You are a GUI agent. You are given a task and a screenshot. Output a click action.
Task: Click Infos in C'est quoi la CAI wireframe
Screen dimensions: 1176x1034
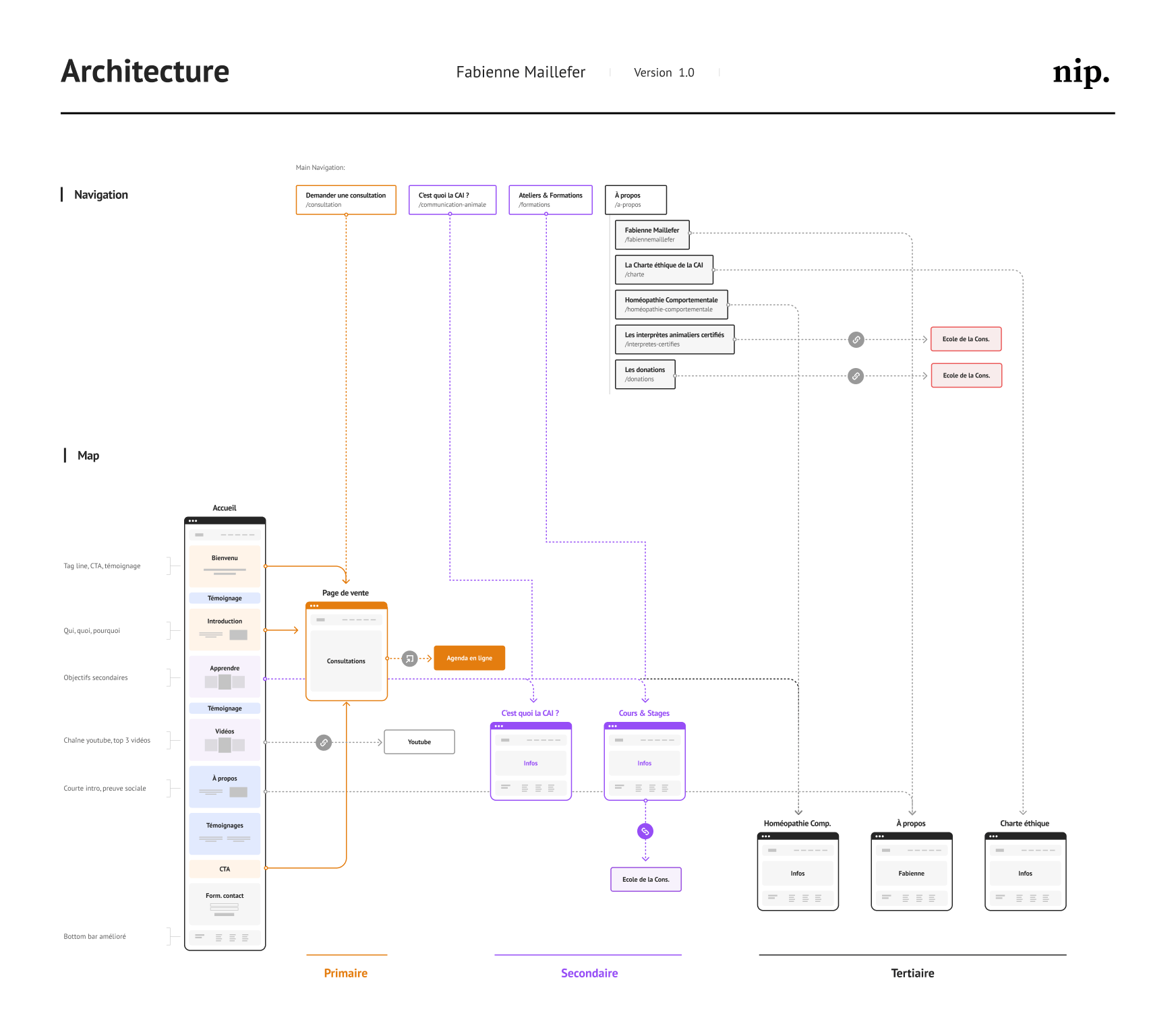[x=531, y=764]
